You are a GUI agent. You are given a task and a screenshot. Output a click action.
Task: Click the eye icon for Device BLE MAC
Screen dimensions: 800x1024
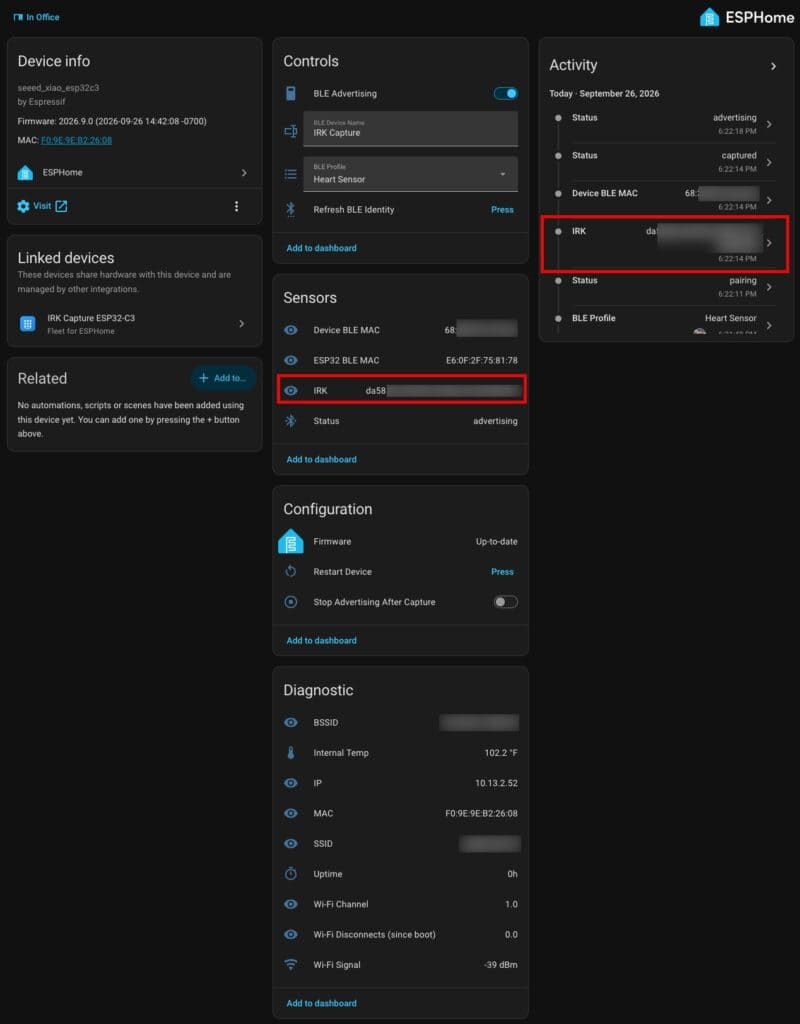pos(291,330)
